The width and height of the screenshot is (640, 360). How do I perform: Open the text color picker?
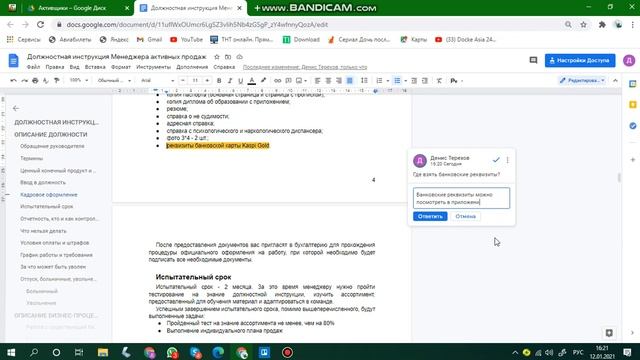coord(252,81)
